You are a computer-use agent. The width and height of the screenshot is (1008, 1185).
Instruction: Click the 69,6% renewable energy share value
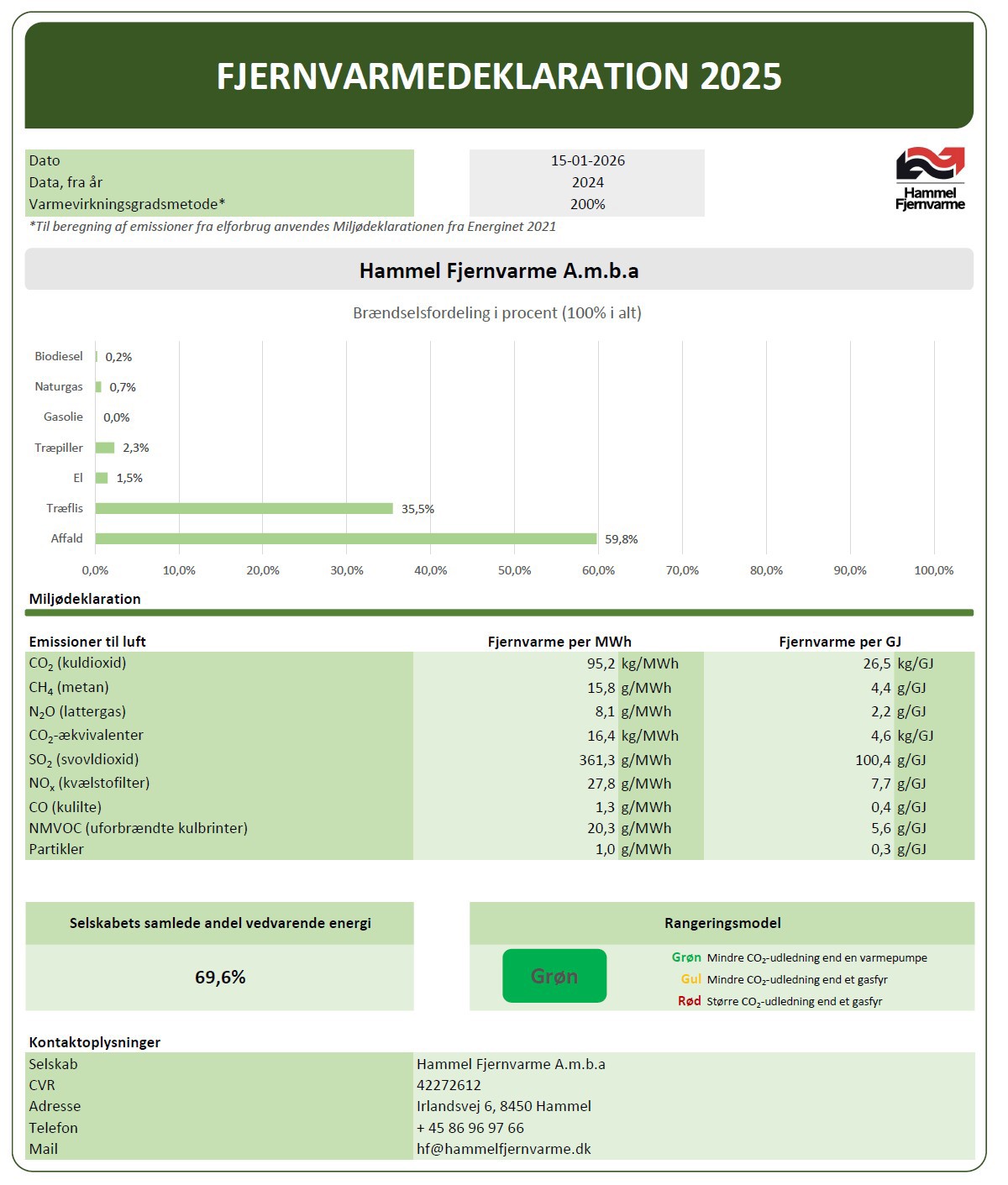(220, 978)
